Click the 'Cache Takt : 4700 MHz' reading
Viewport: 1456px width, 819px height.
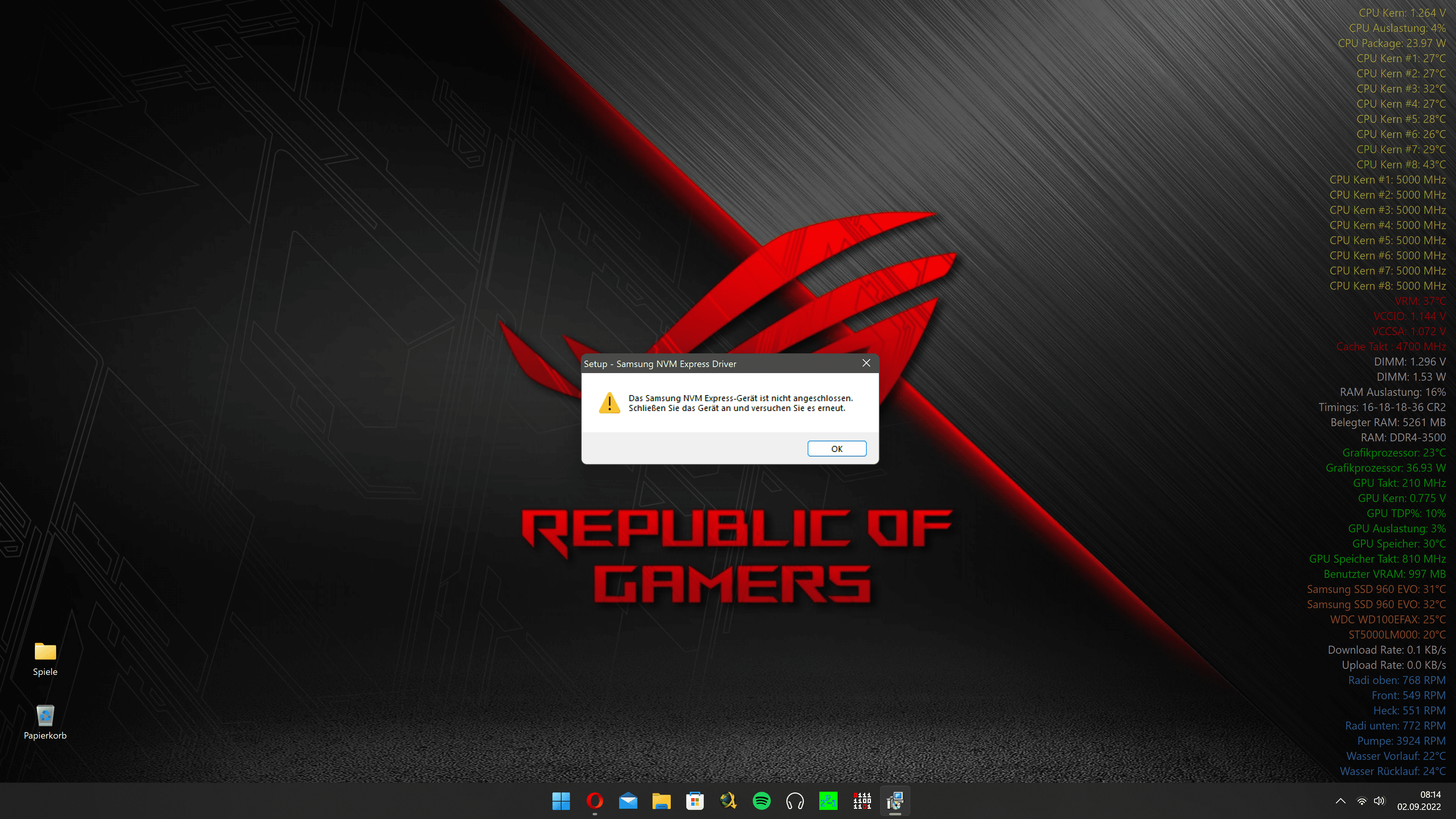(x=1390, y=347)
